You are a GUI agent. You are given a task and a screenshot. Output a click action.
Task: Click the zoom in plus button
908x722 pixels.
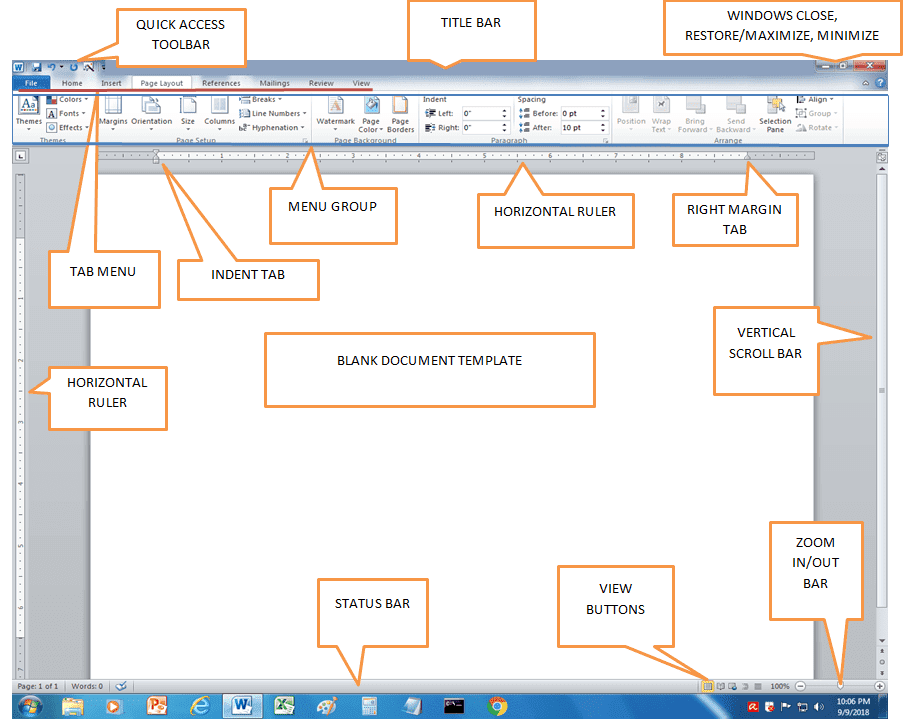click(x=879, y=686)
